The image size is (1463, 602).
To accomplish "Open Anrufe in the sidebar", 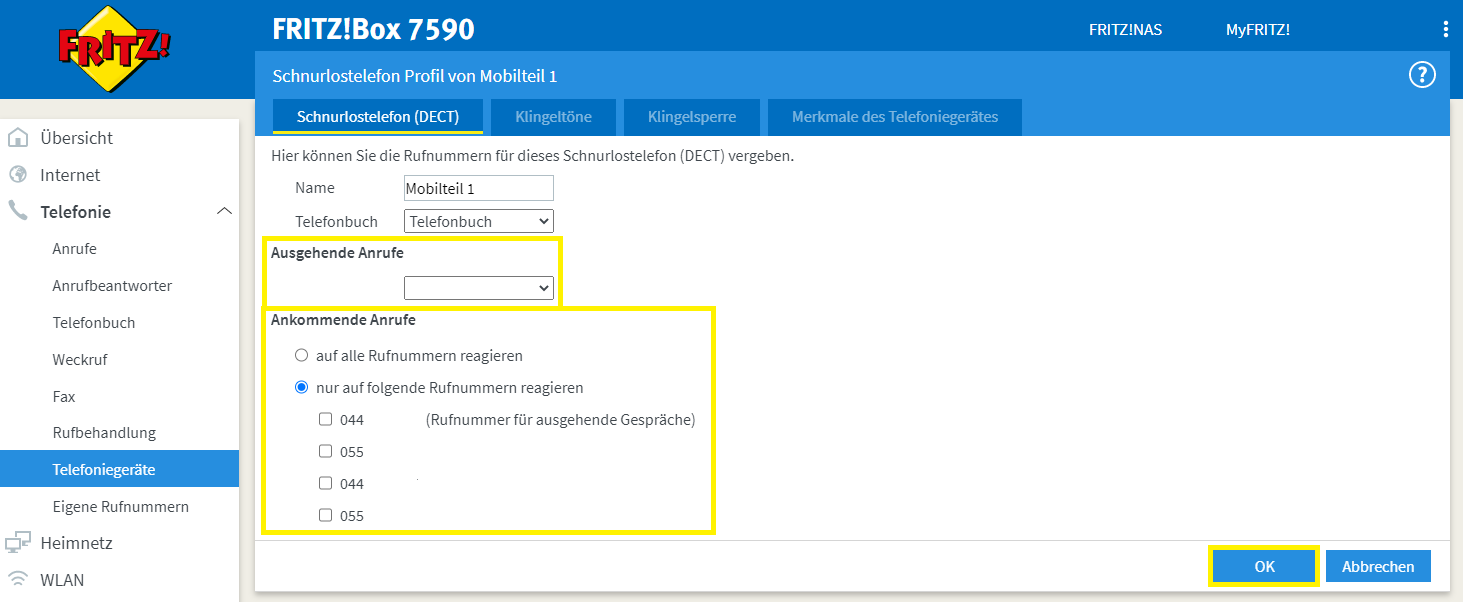I will [x=75, y=249].
